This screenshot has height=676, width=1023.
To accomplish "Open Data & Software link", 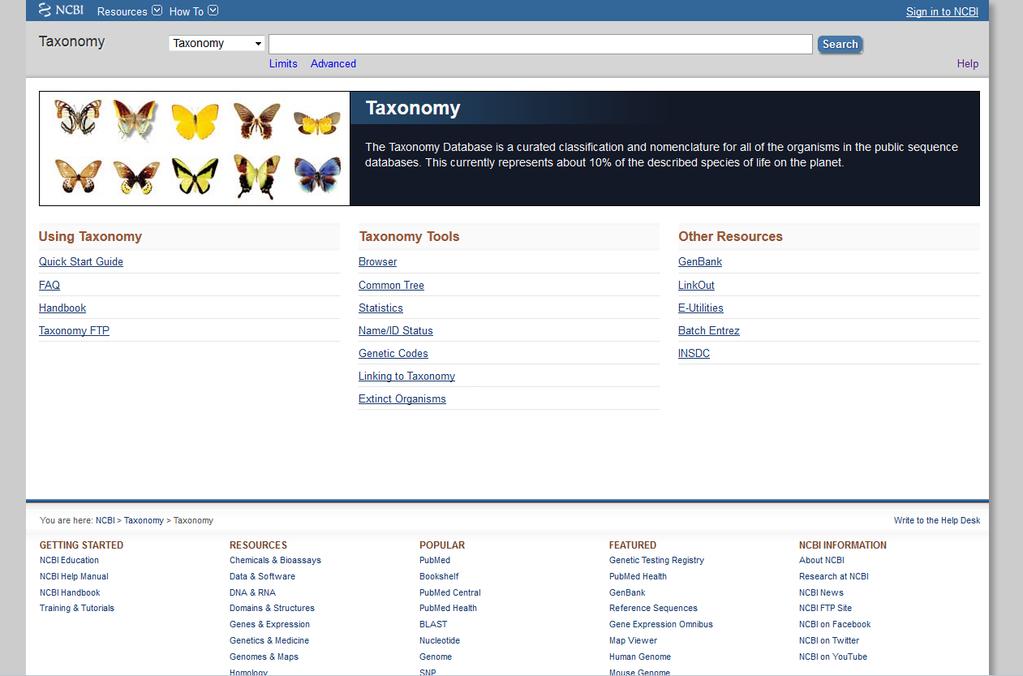I will tap(262, 577).
